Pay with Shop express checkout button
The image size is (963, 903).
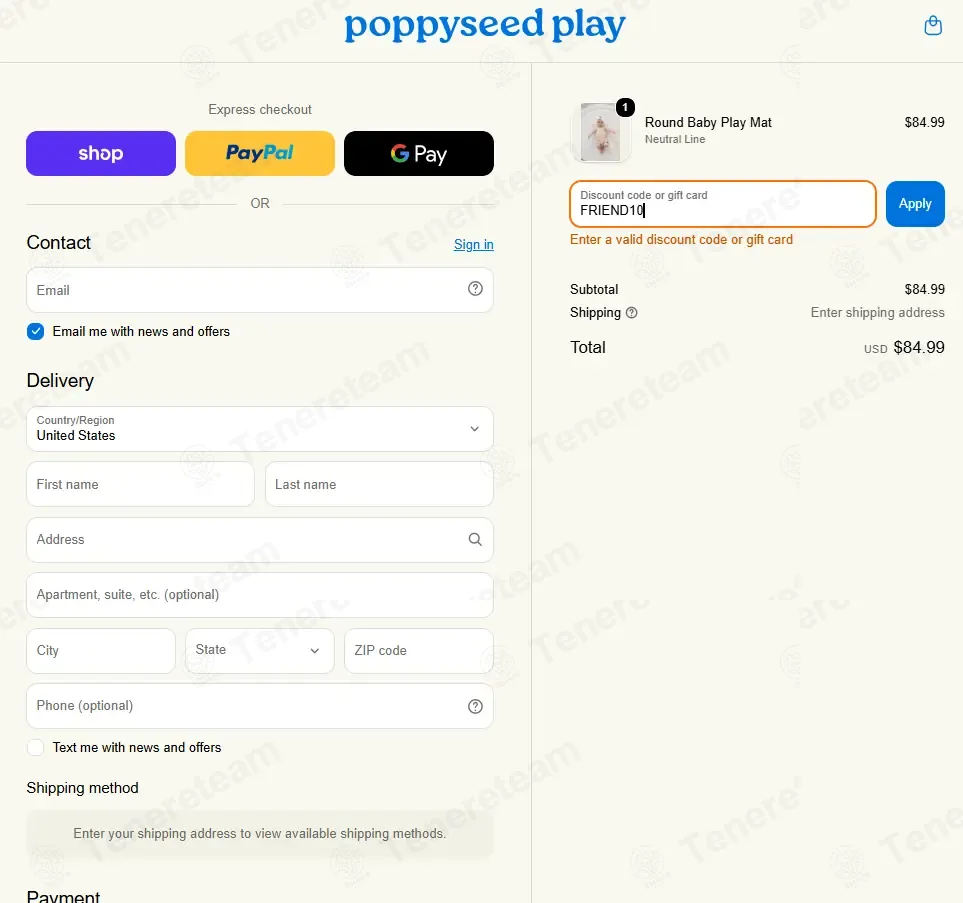pos(101,154)
